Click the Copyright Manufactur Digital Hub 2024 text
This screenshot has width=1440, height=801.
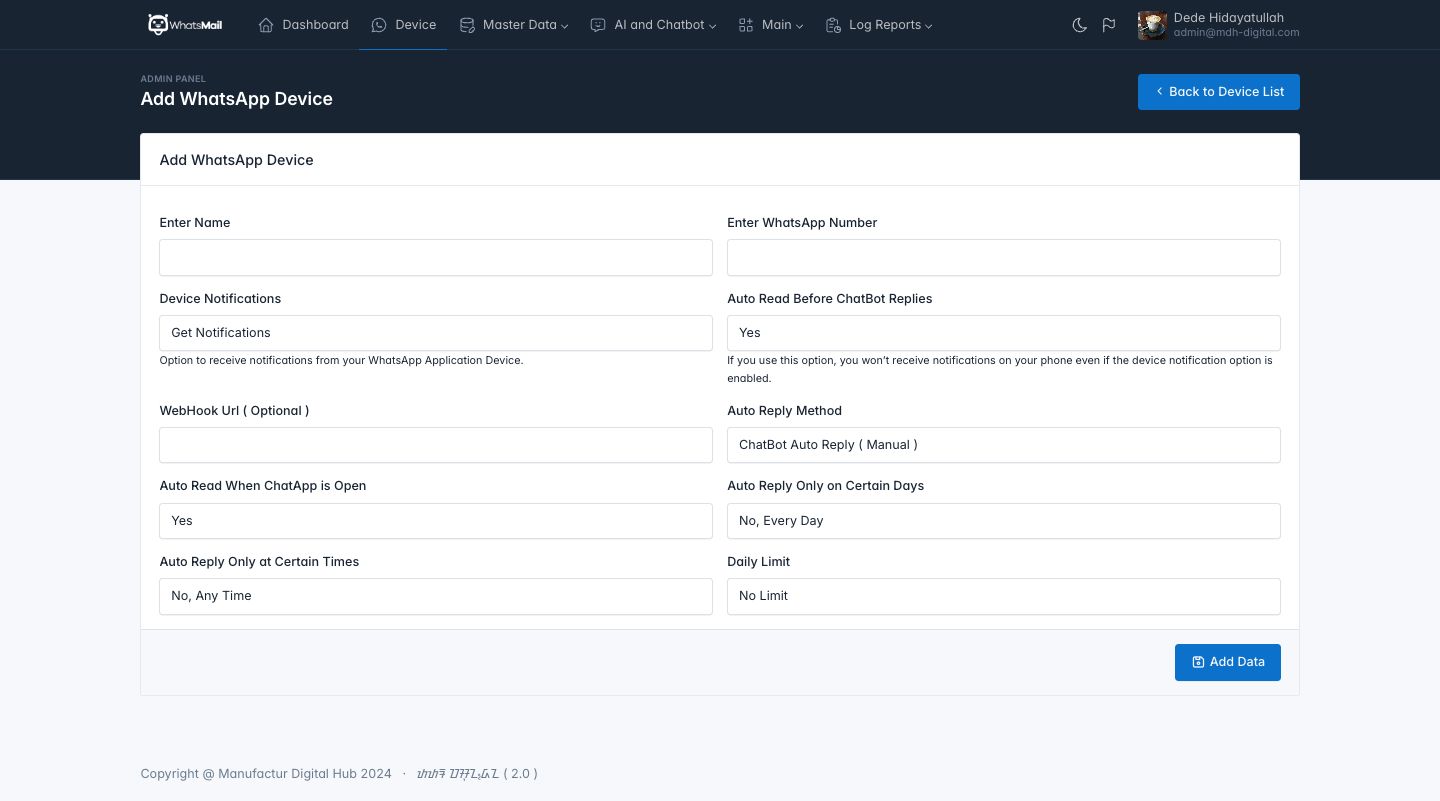pyautogui.click(x=266, y=774)
